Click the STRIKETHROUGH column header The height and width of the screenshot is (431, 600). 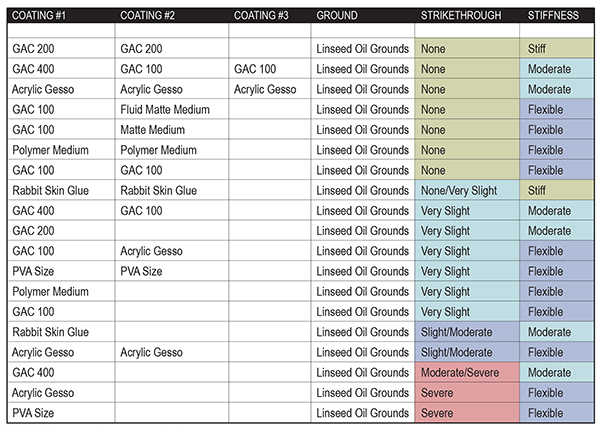click(461, 15)
